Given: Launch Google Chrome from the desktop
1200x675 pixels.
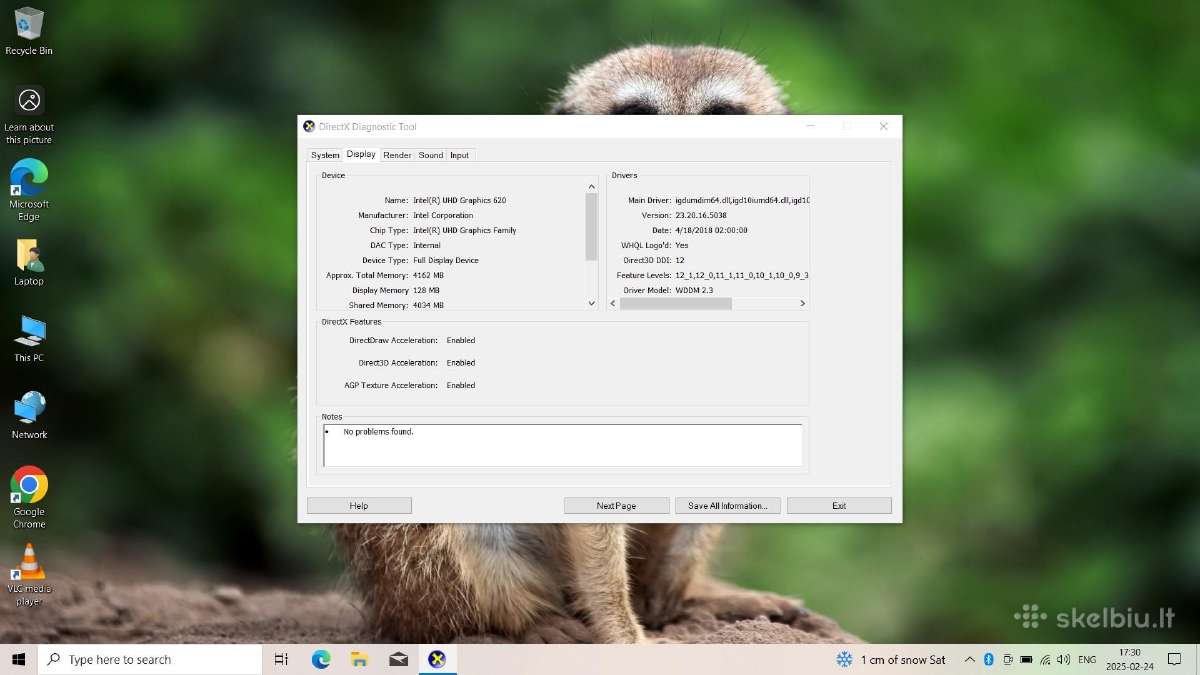Looking at the screenshot, I should pyautogui.click(x=29, y=497).
